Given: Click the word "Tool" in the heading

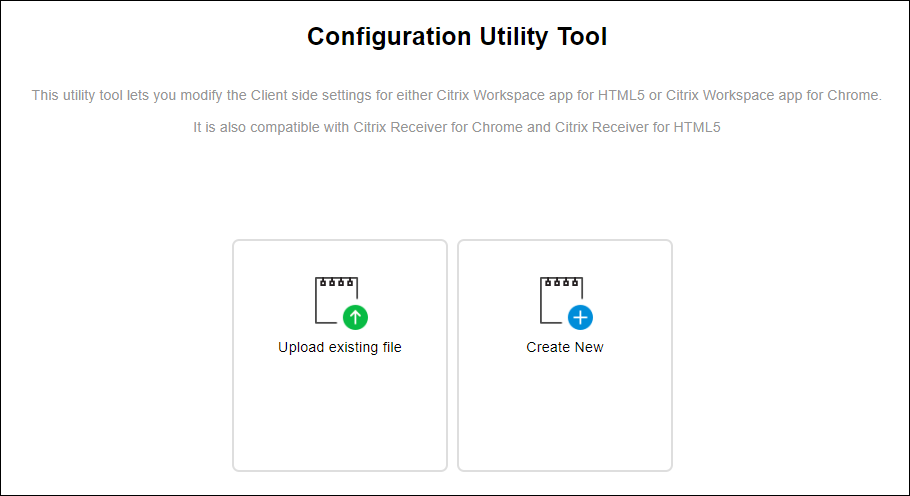Looking at the screenshot, I should pyautogui.click(x=583, y=37).
